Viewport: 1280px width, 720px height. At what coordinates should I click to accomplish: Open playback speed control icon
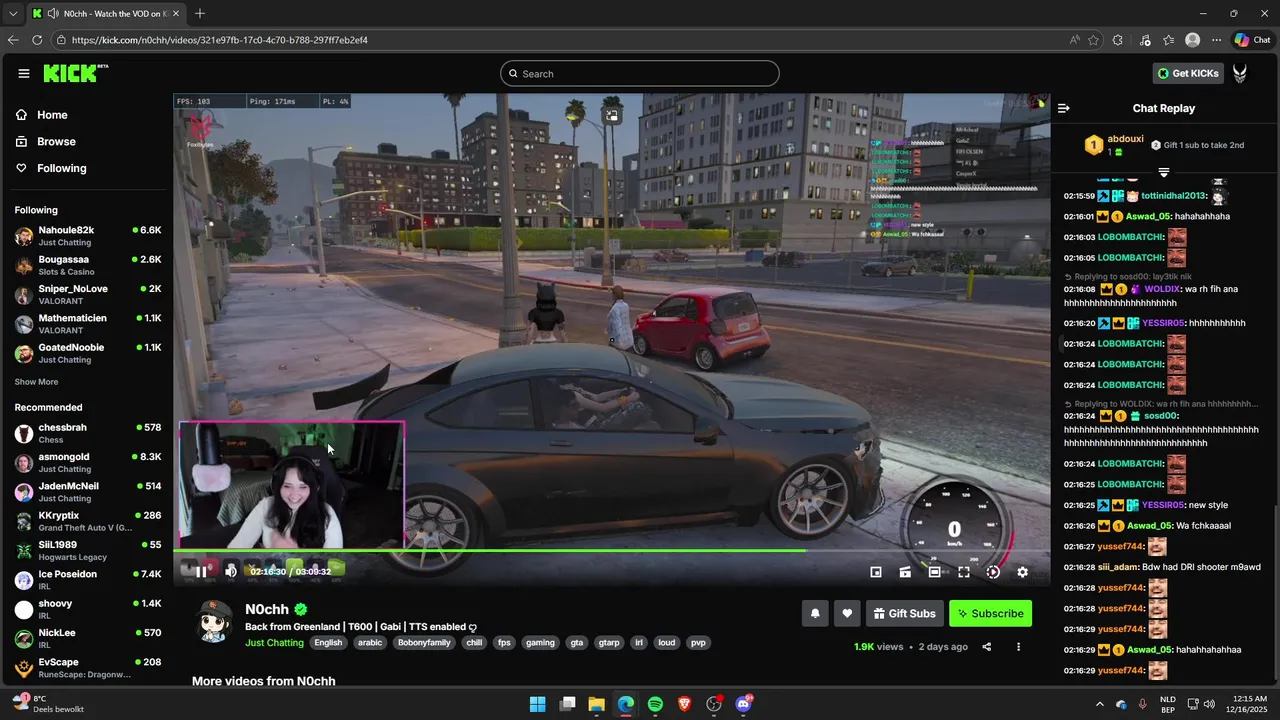pos(993,572)
